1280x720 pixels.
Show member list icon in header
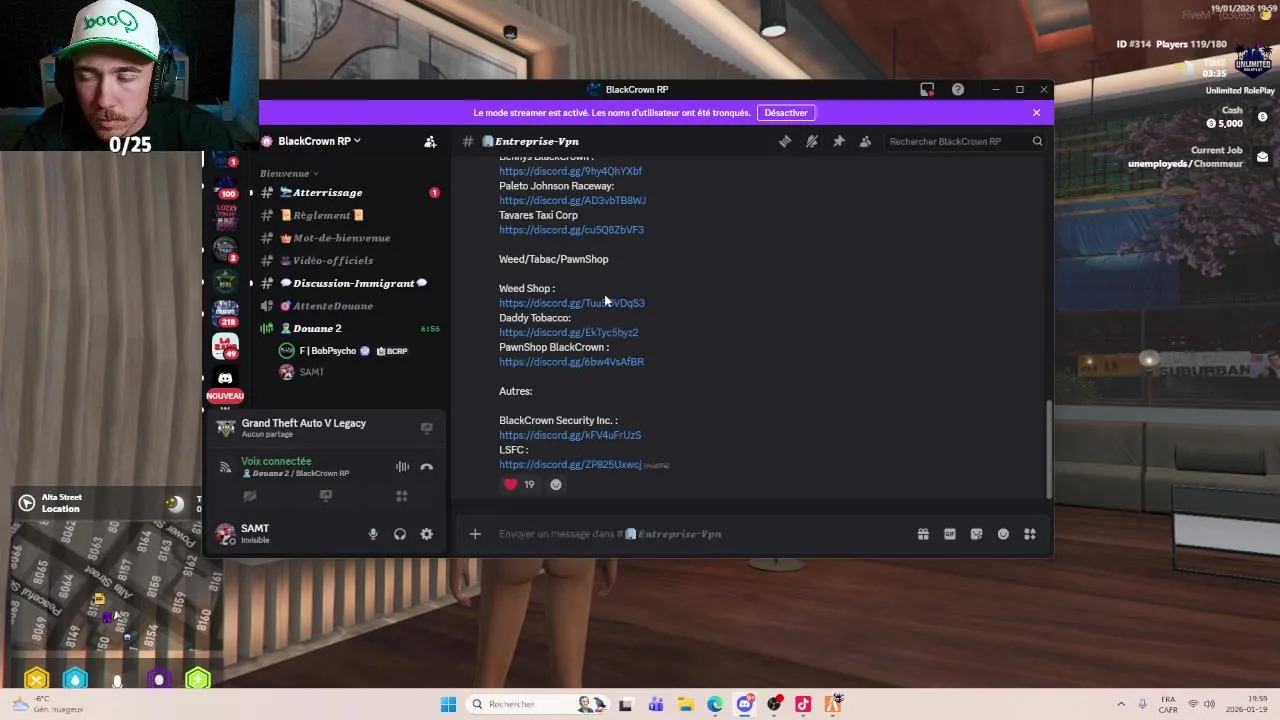pos(865,142)
